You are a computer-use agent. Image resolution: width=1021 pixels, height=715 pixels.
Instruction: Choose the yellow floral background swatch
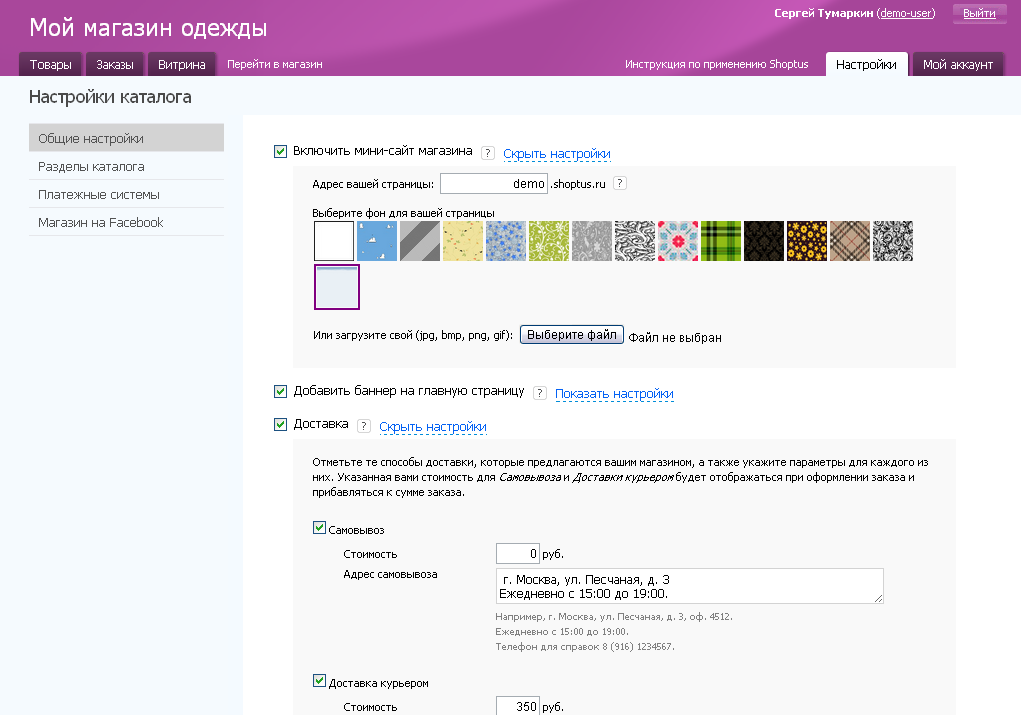(x=463, y=241)
